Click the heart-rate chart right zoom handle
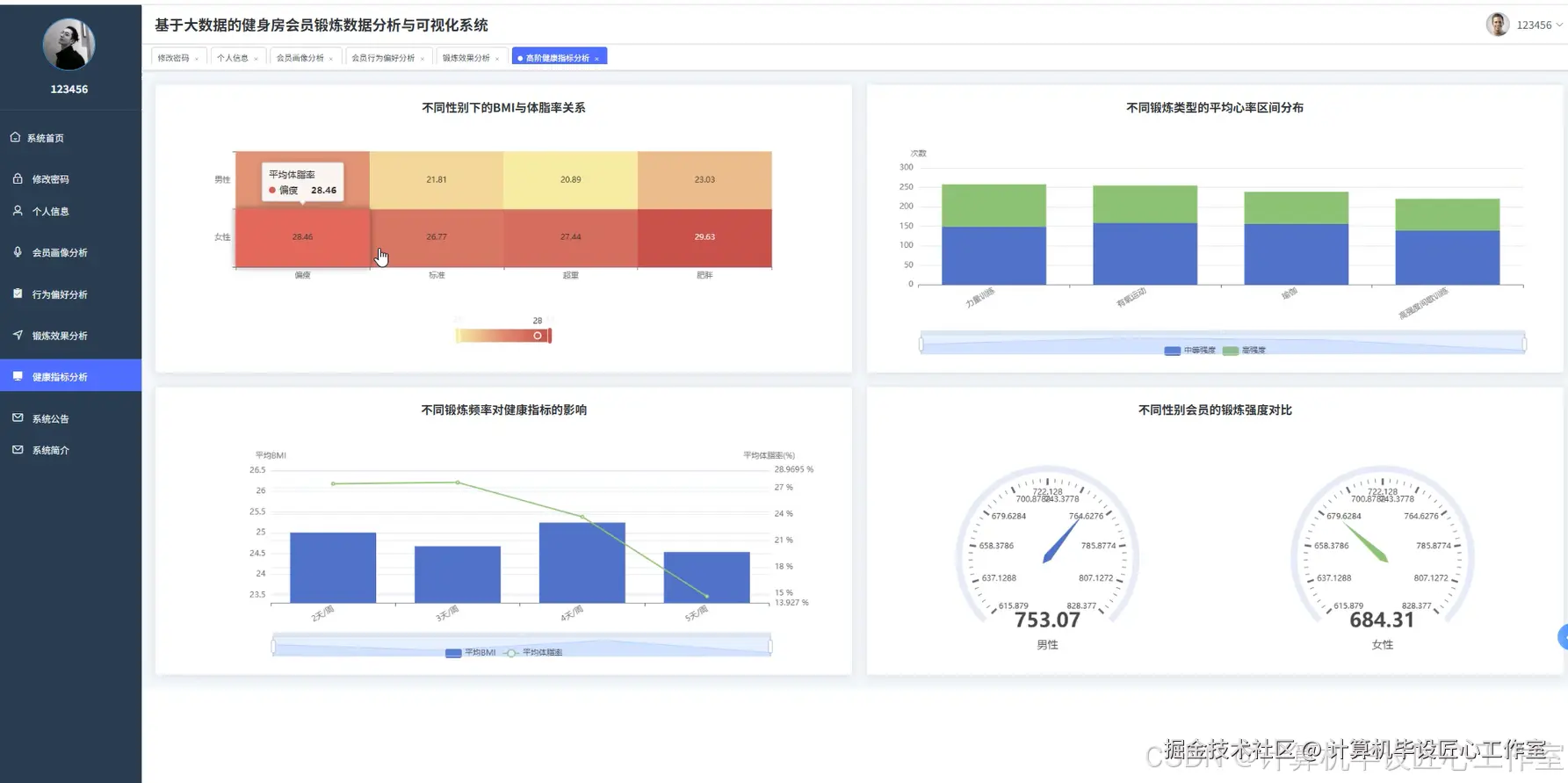 click(x=1524, y=344)
